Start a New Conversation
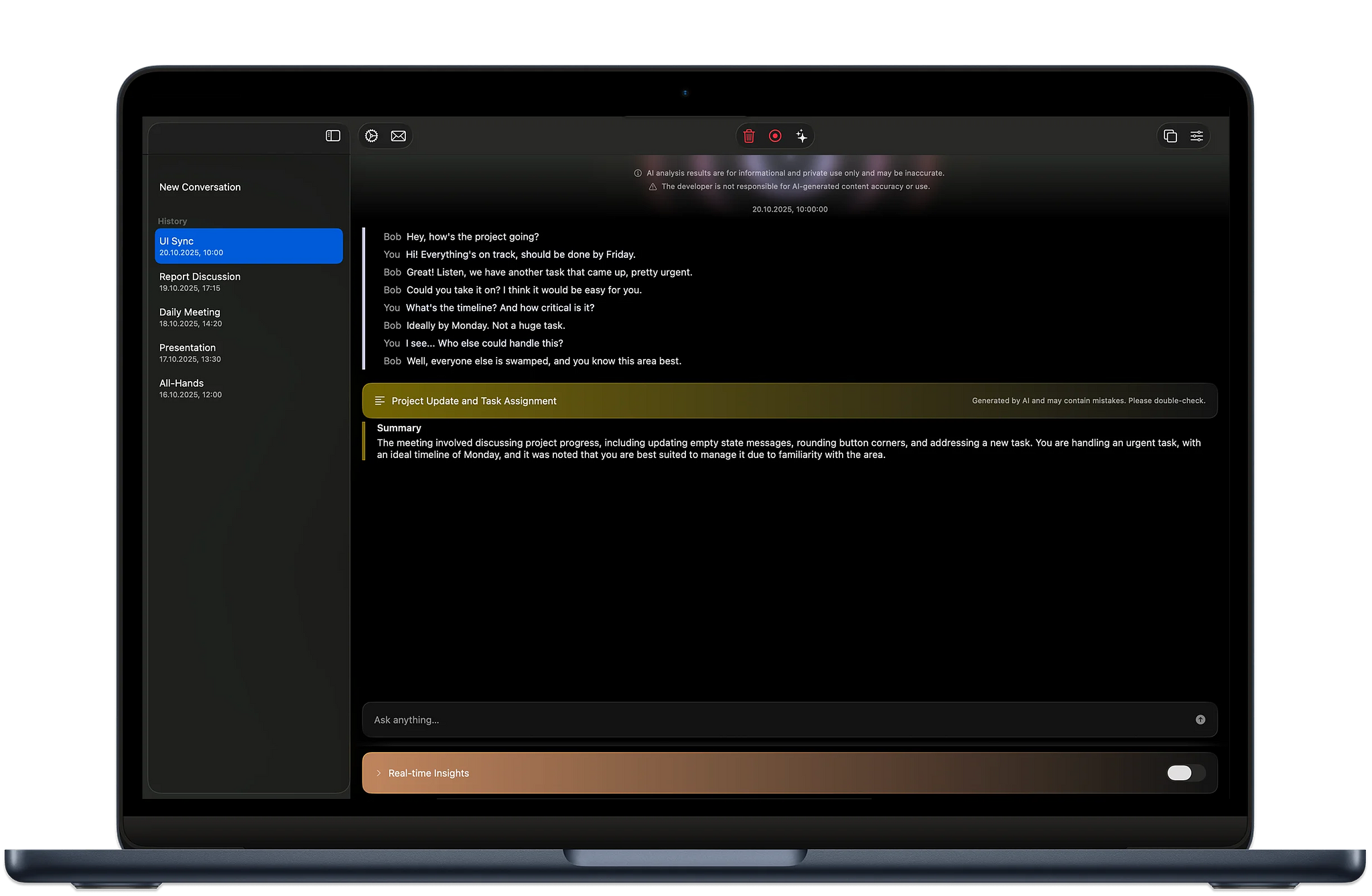1372x896 pixels. [200, 188]
